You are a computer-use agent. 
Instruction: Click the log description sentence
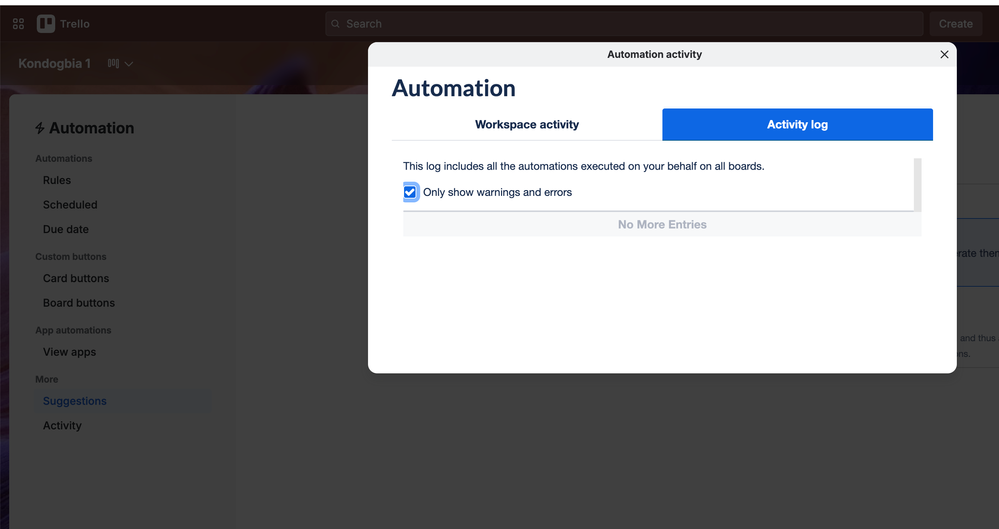coord(584,166)
